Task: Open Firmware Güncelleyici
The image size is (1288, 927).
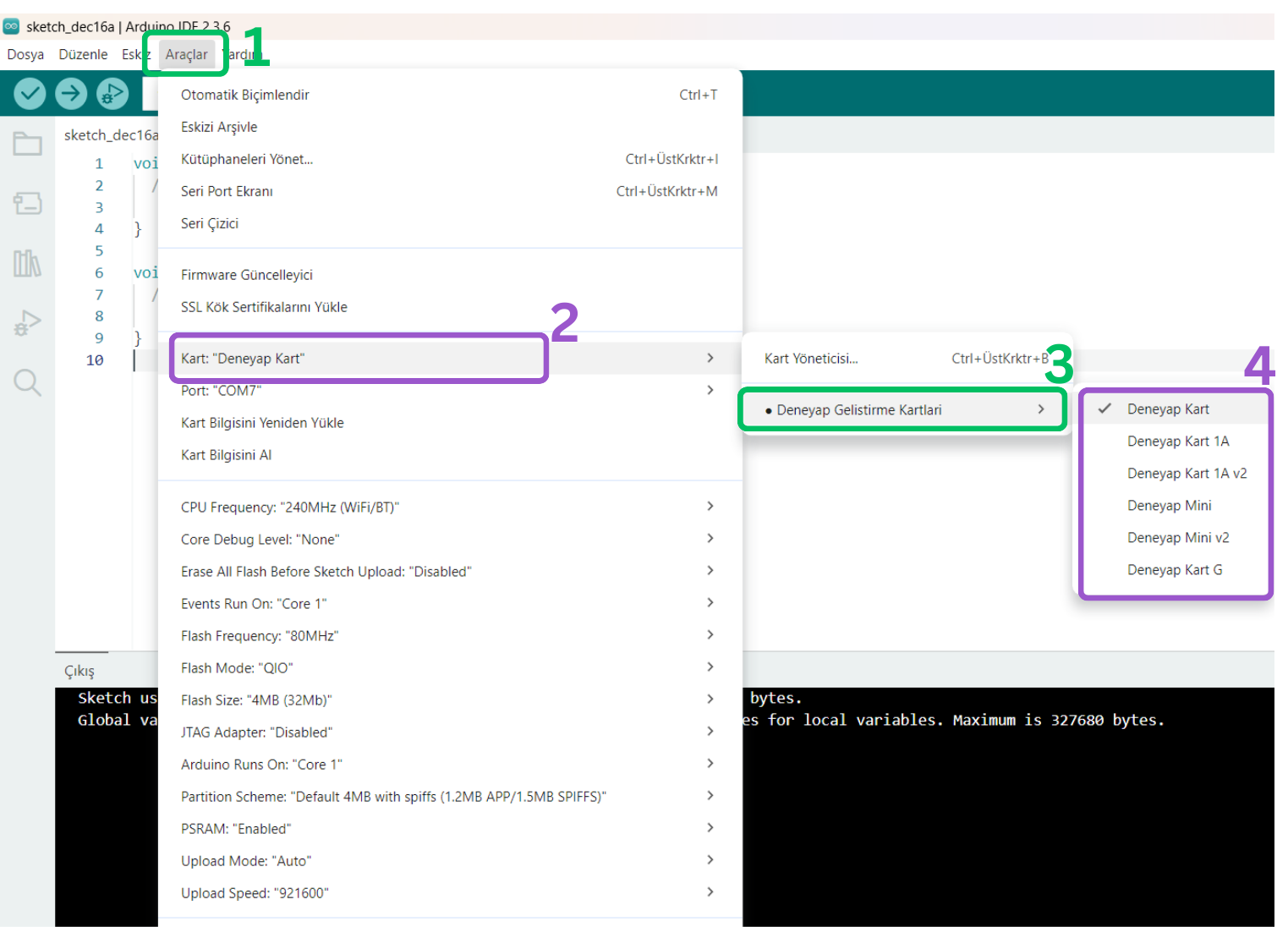Action: (x=450, y=275)
